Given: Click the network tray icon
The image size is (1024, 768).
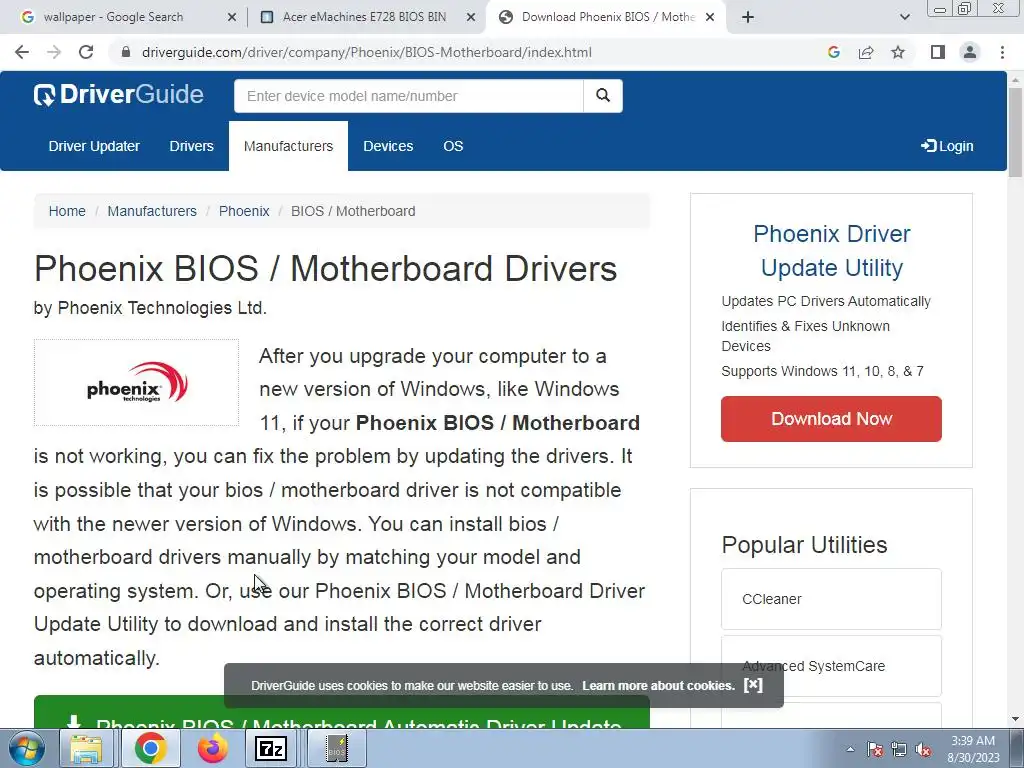Looking at the screenshot, I should pyautogui.click(x=899, y=749).
